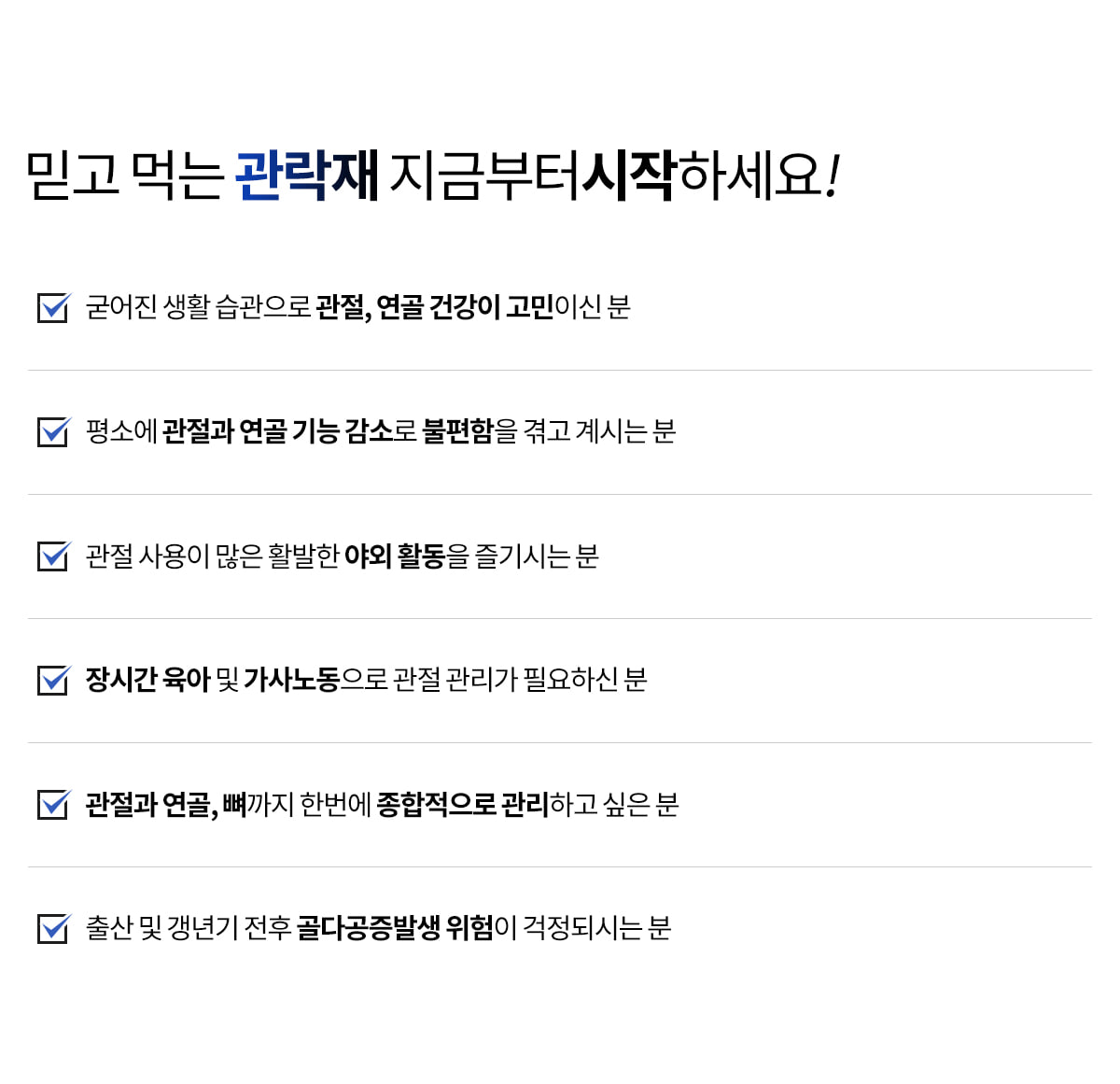1120x1084 pixels.
Task: Click bold text 관절, 연골 건강이 고민
Action: pyautogui.click(x=435, y=307)
